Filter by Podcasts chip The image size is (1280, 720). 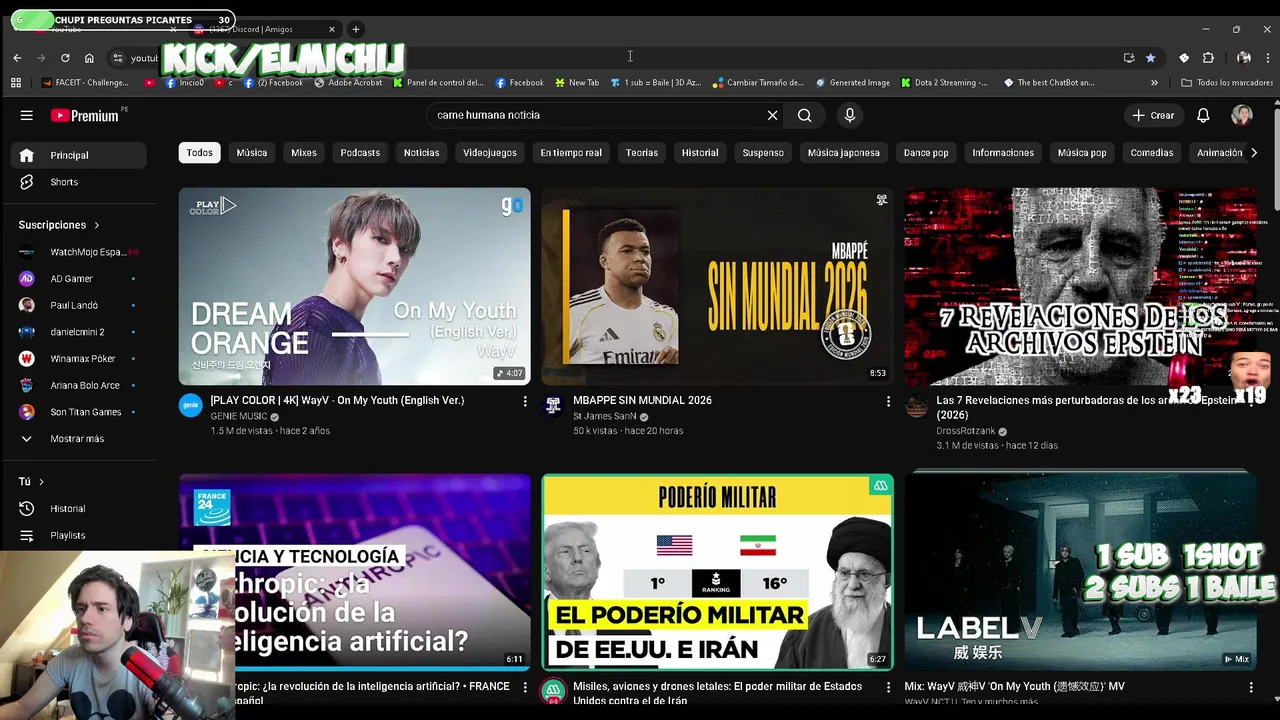tap(360, 153)
